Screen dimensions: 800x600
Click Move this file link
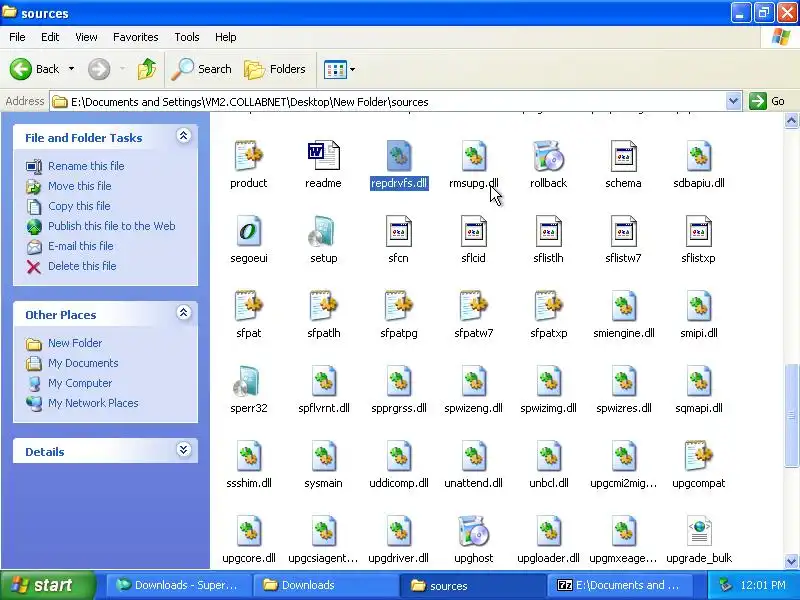(x=80, y=186)
